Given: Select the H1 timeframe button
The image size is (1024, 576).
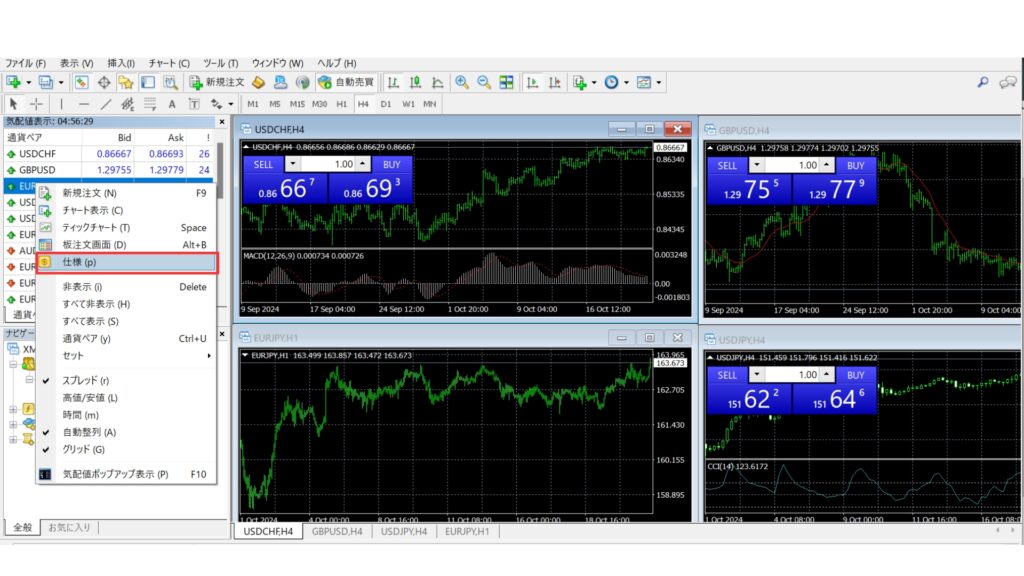Looking at the screenshot, I should [x=342, y=103].
